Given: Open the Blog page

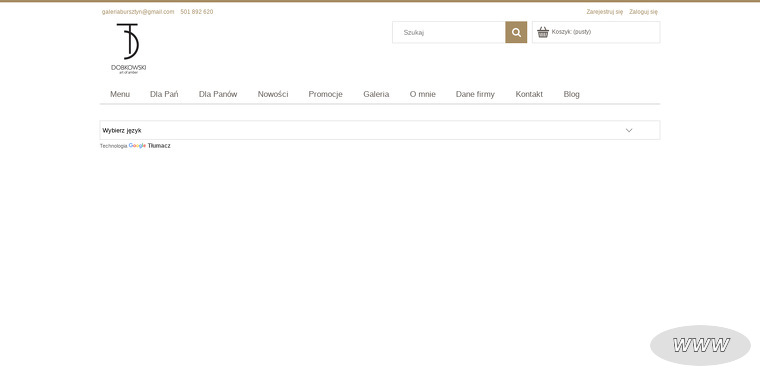Looking at the screenshot, I should coord(571,94).
